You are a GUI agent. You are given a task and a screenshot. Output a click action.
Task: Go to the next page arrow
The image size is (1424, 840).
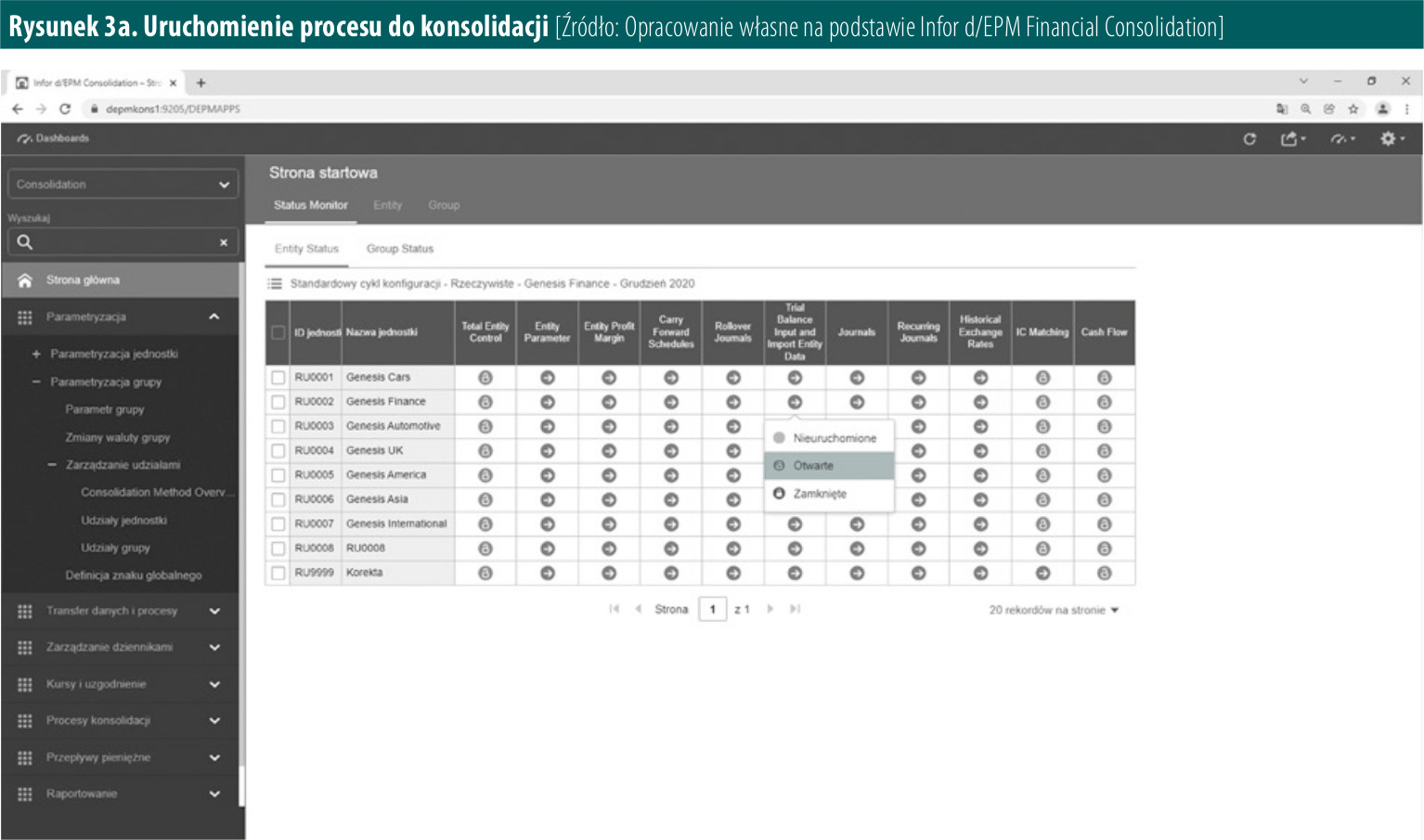click(770, 609)
